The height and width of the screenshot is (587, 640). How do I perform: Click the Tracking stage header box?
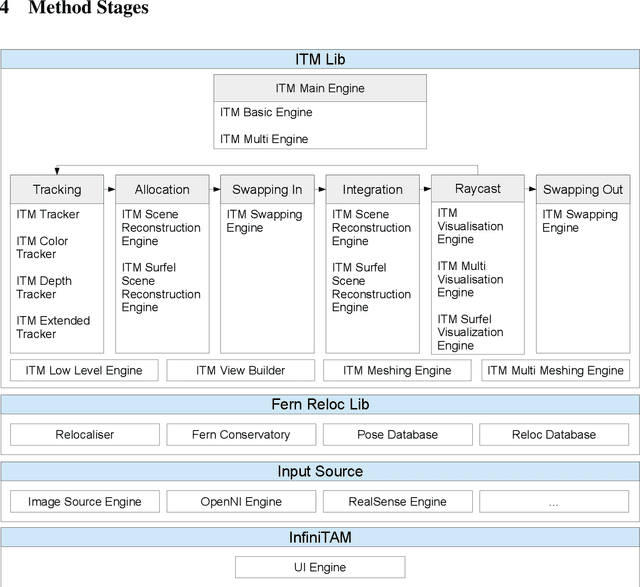[x=57, y=189]
